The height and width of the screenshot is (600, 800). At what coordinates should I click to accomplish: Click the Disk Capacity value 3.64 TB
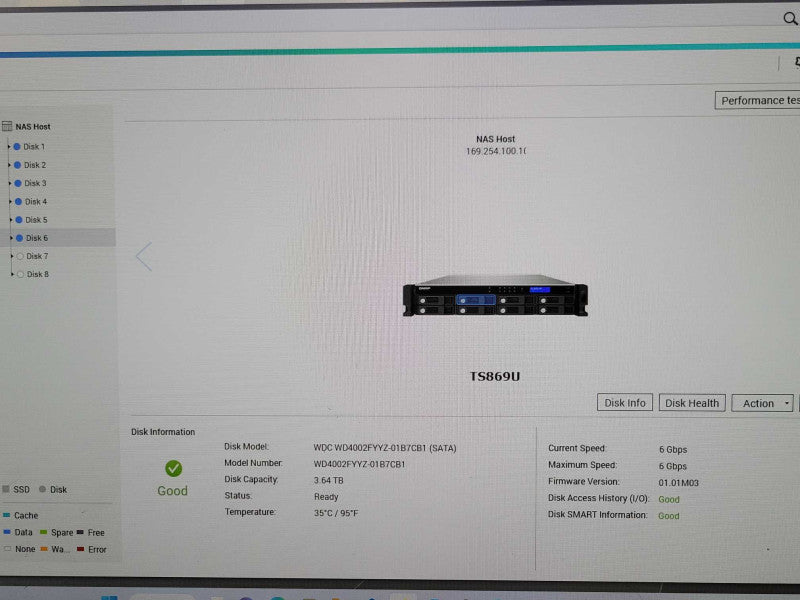point(329,481)
